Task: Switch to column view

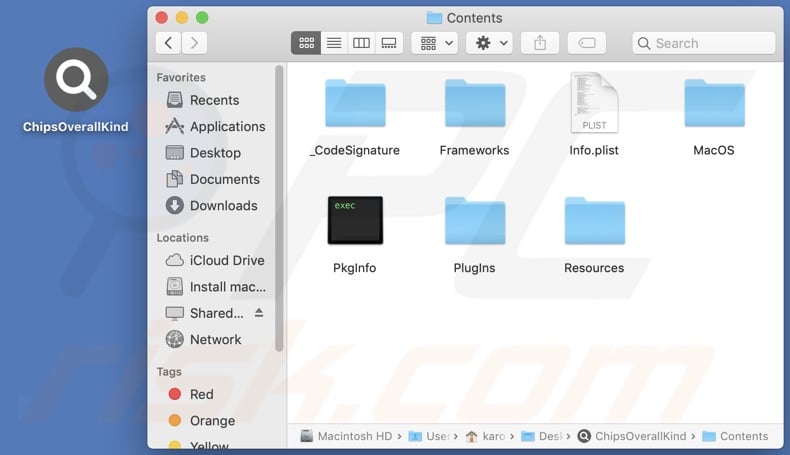Action: click(361, 43)
